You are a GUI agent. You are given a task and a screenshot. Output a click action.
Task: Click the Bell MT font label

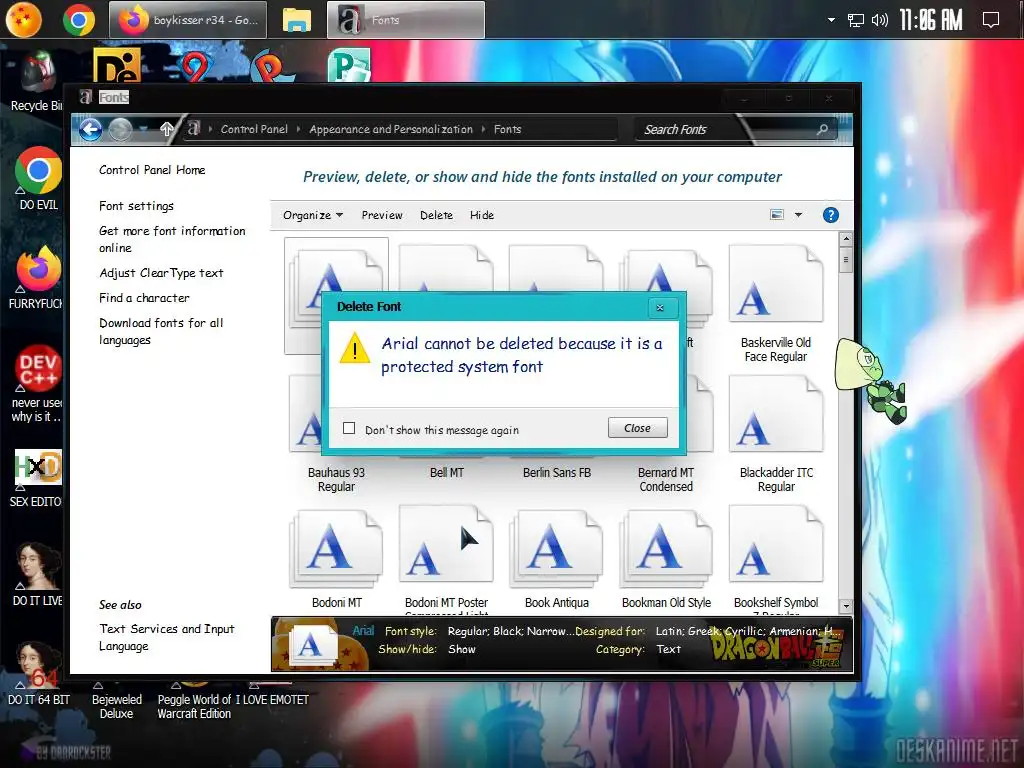click(x=447, y=472)
